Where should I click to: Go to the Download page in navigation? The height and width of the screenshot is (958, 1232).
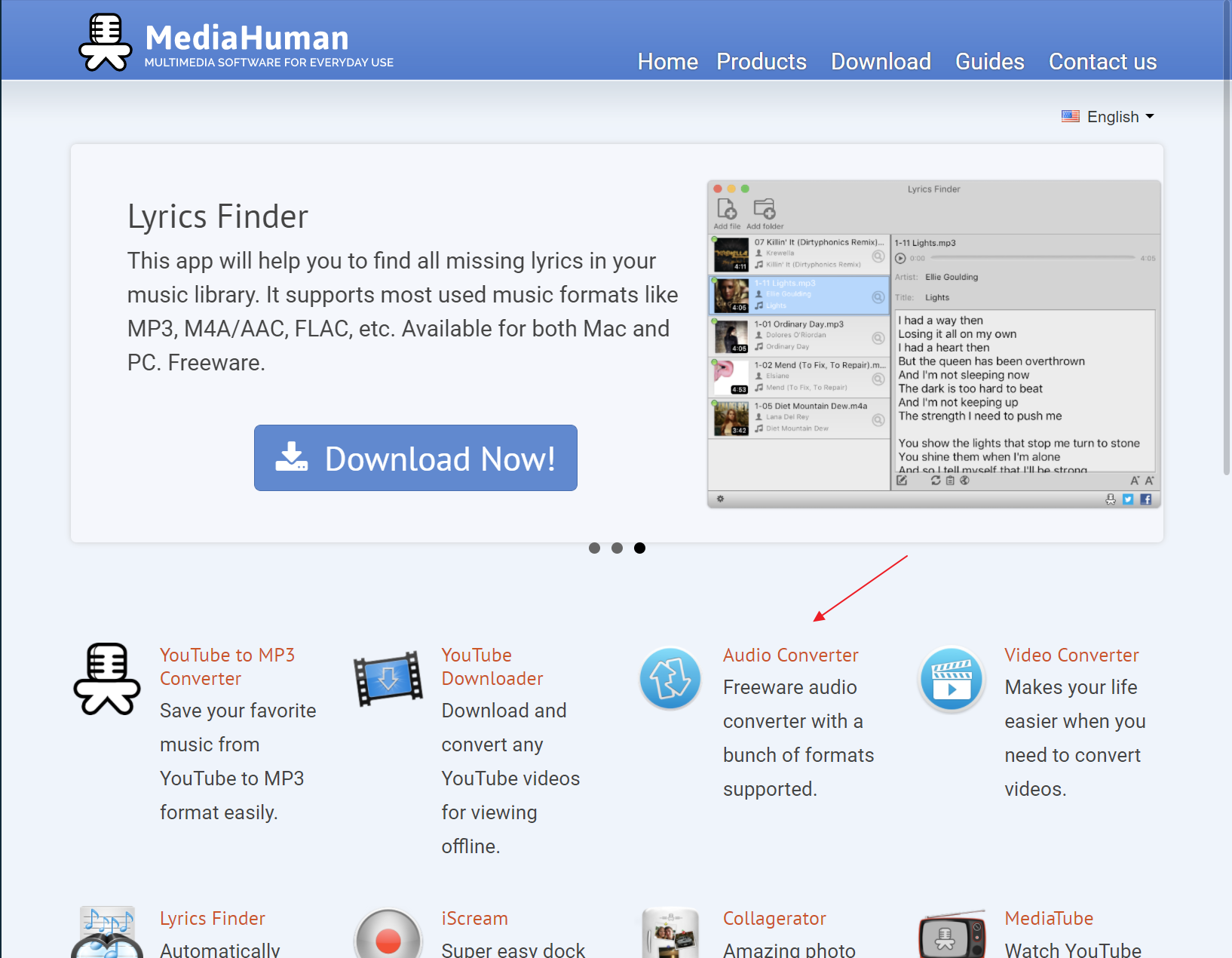pos(881,62)
